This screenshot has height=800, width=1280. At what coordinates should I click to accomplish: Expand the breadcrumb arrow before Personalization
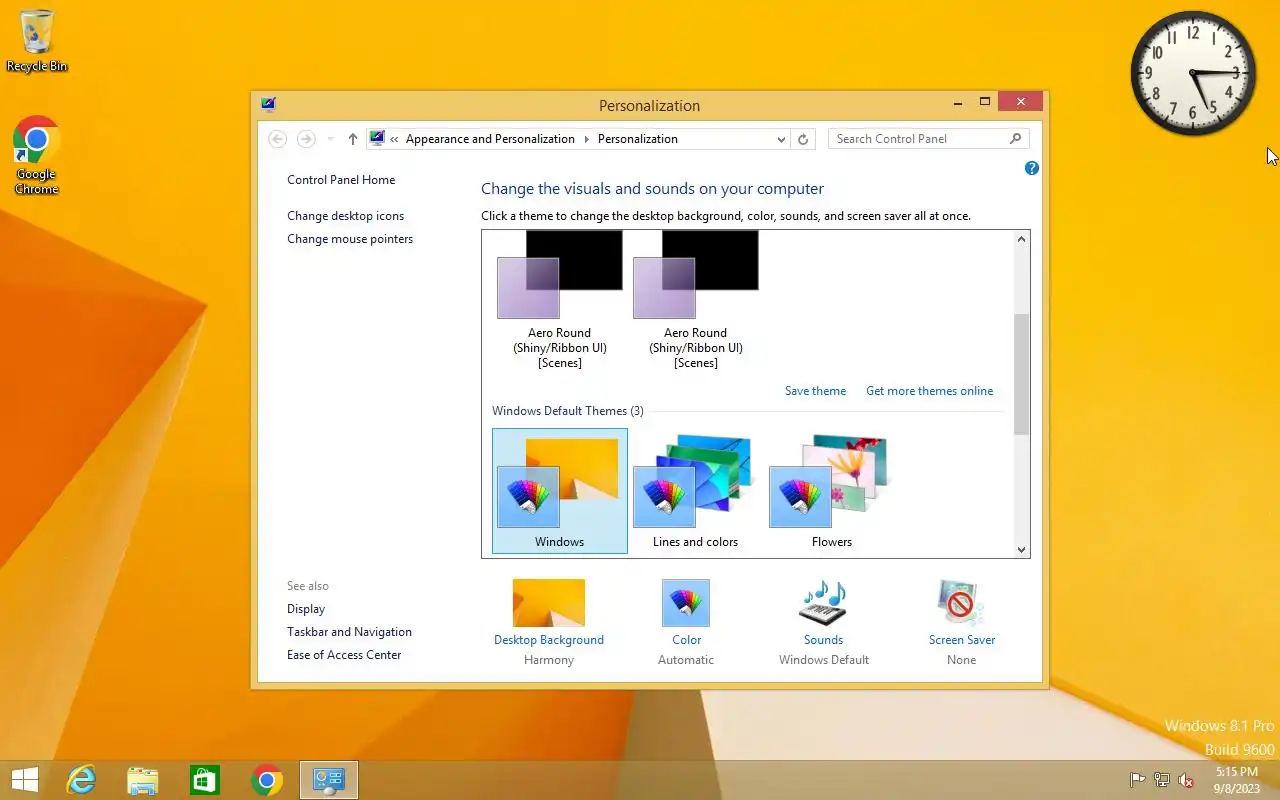tap(586, 139)
